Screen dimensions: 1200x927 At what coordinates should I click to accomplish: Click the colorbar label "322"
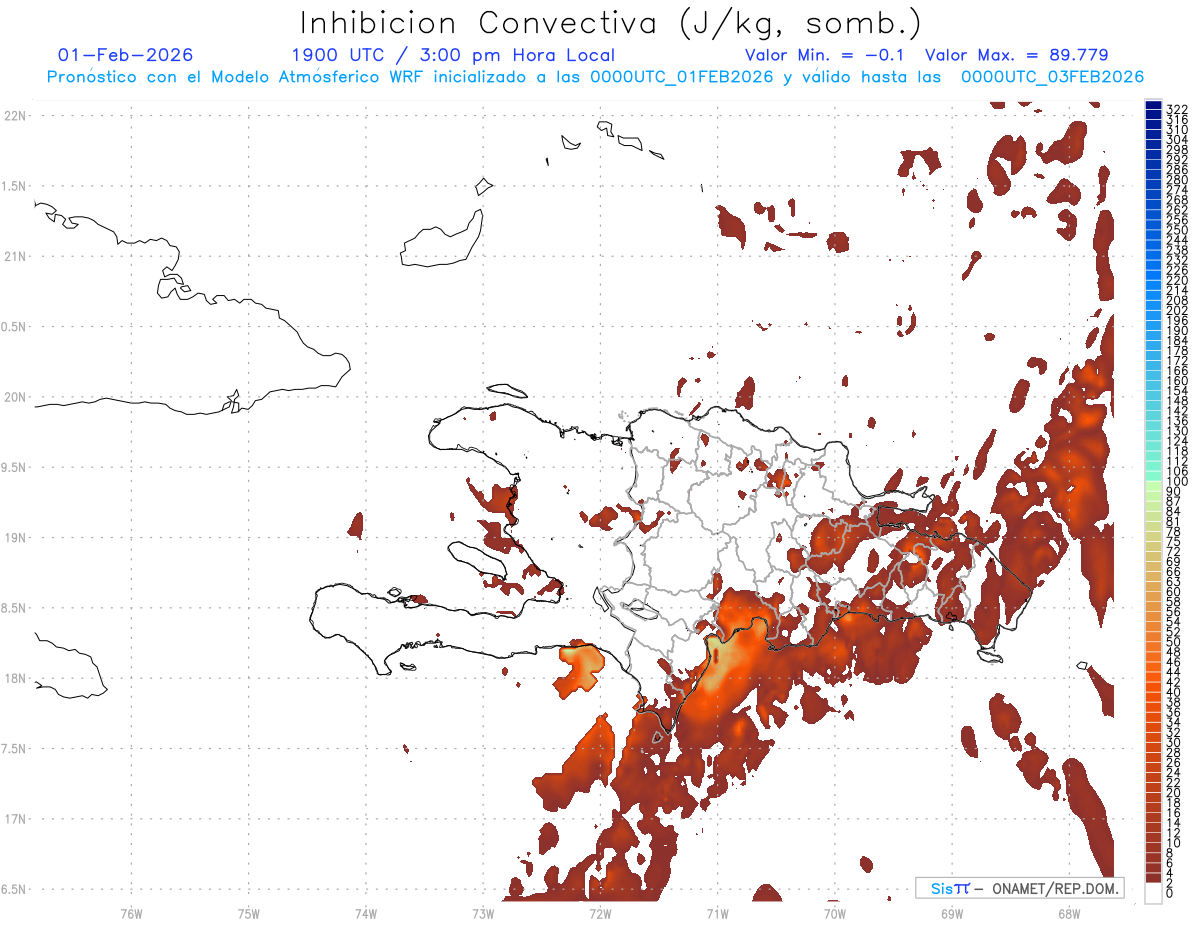coord(1177,109)
